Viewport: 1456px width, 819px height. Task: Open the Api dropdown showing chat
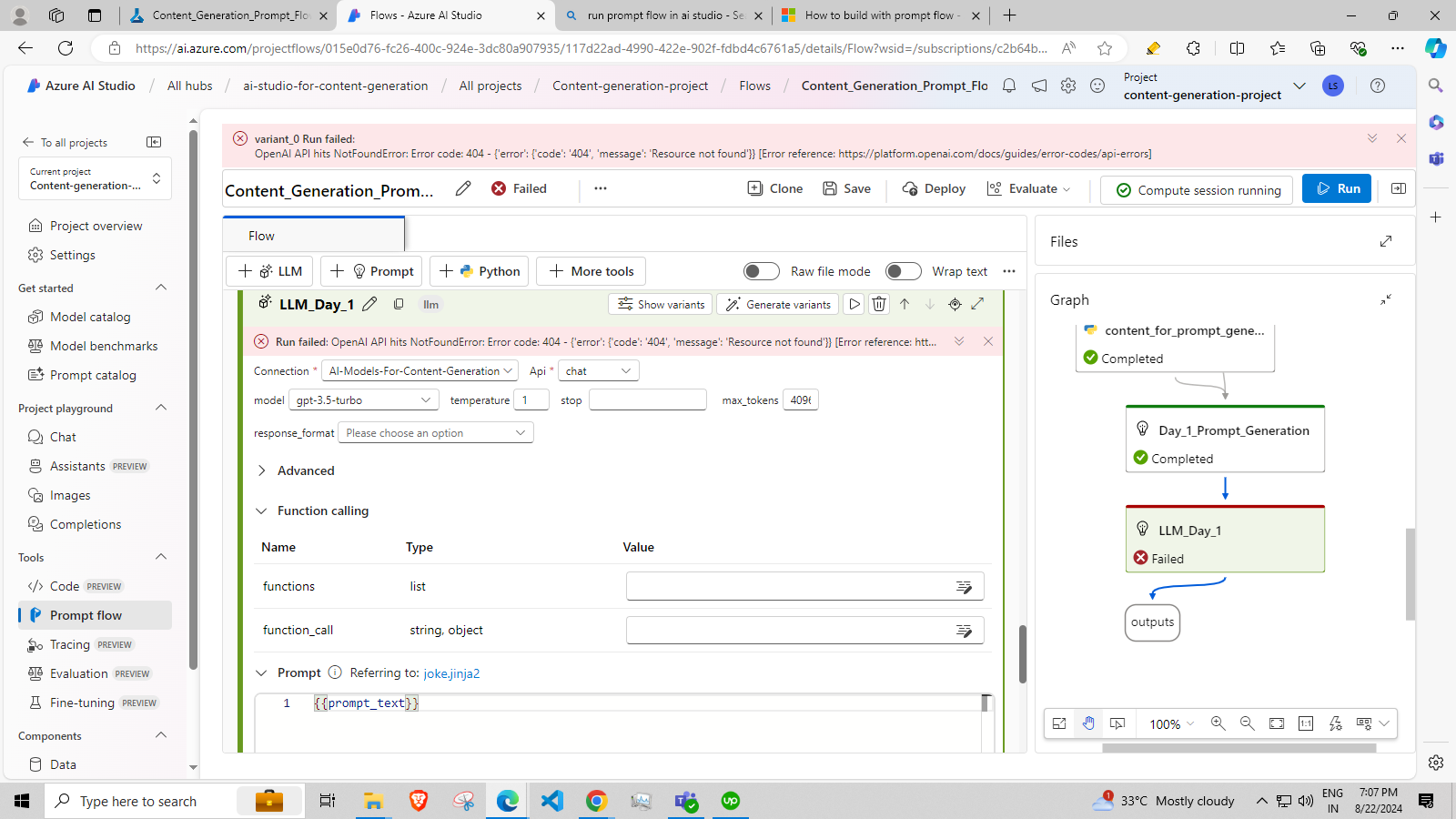[x=598, y=370]
